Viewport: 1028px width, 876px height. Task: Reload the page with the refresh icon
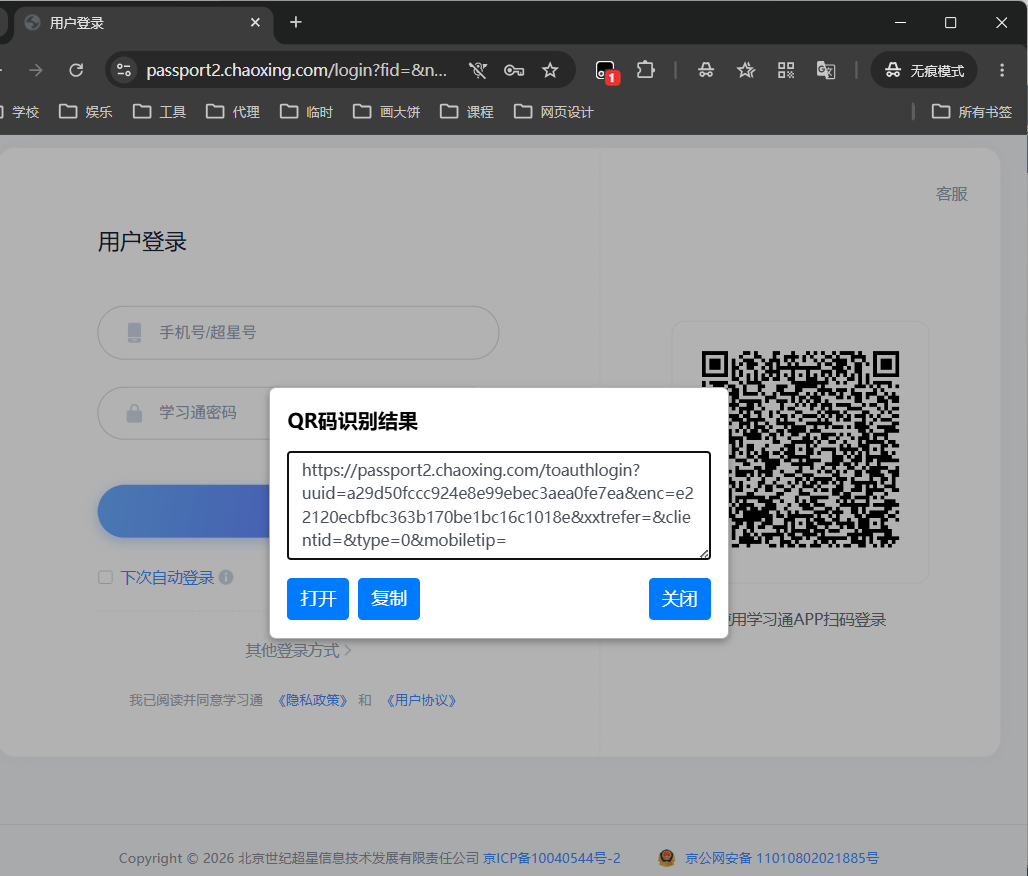point(76,70)
